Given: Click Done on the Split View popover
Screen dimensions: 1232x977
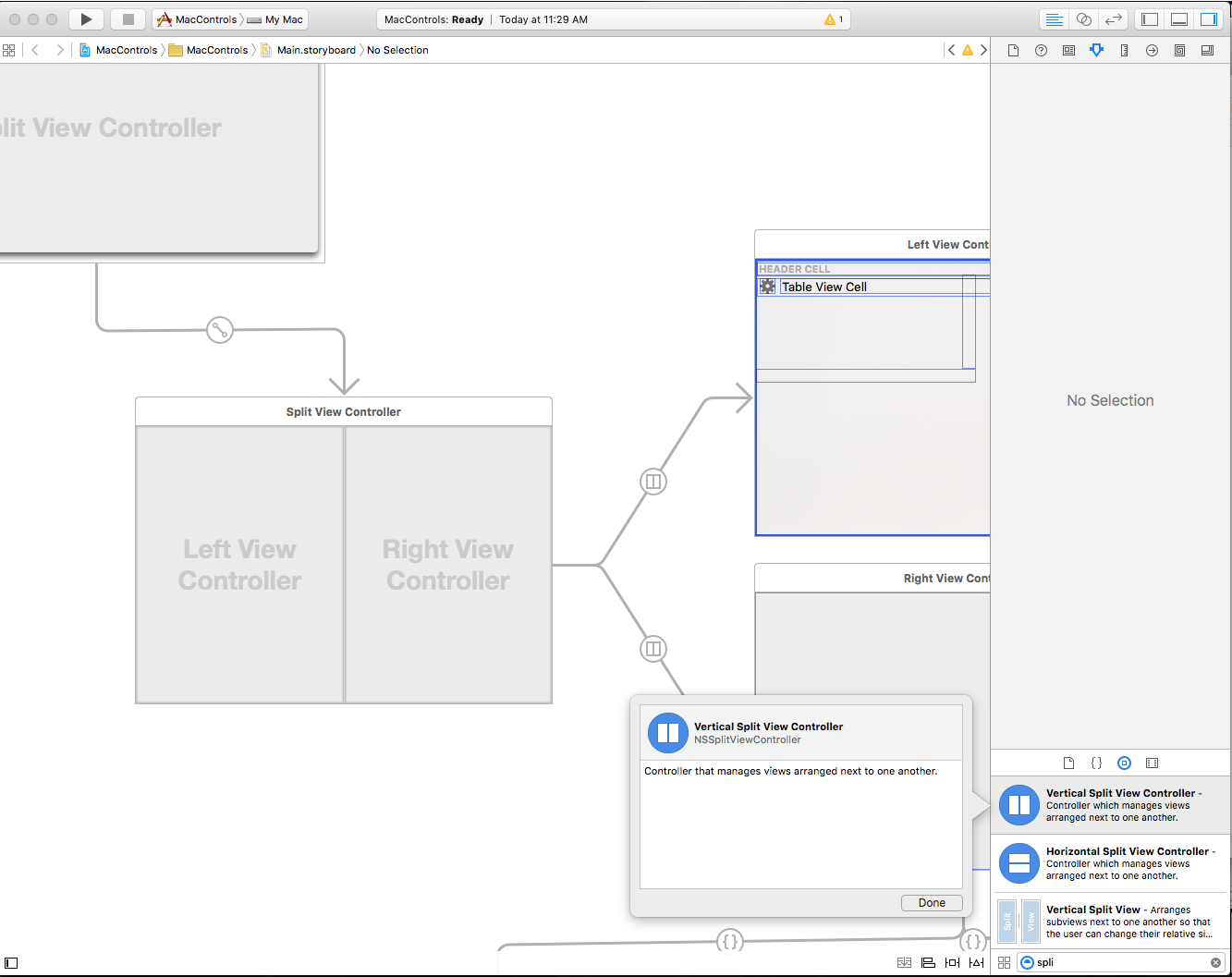Looking at the screenshot, I should (x=931, y=902).
